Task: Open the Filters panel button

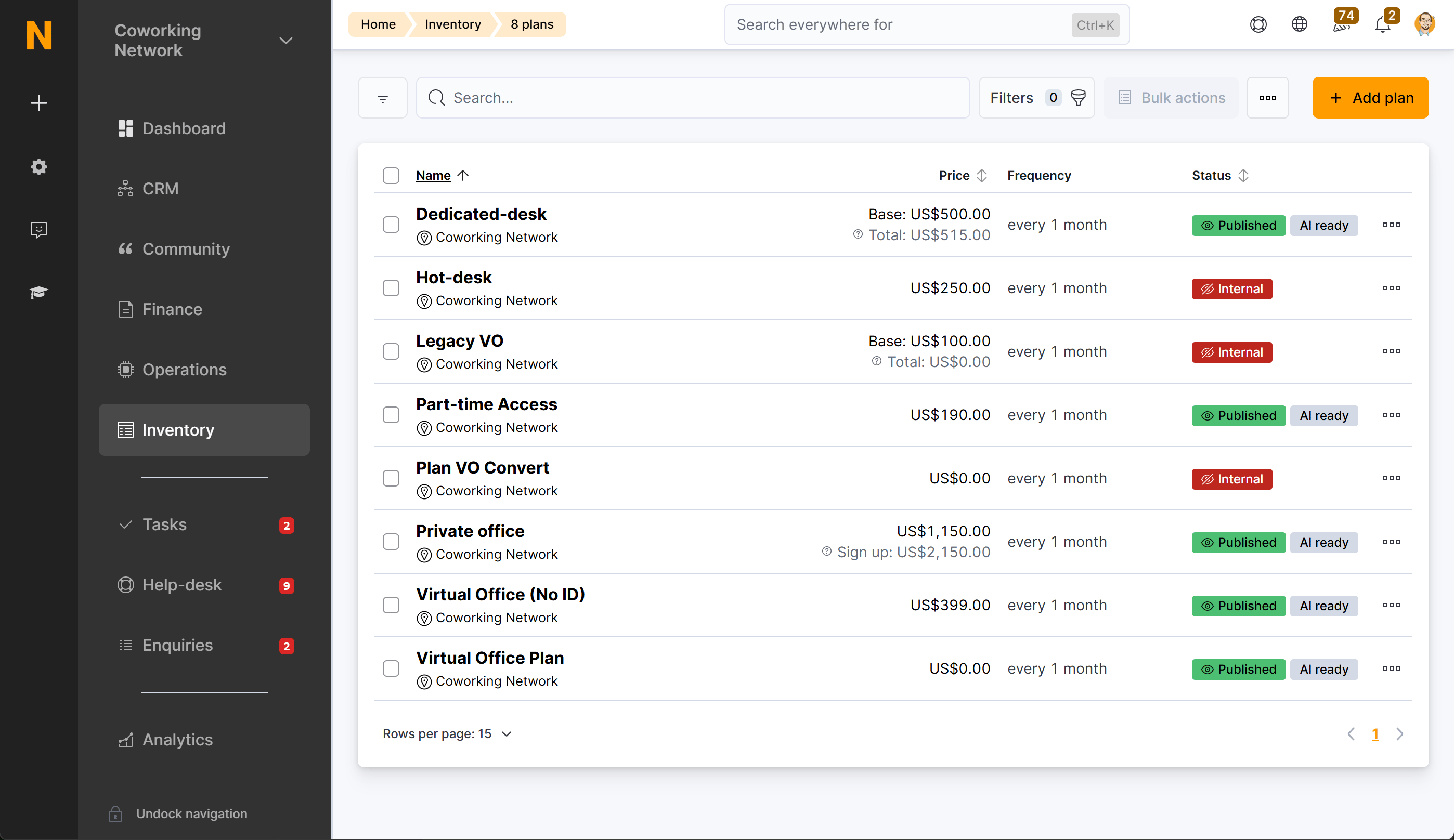Action: pos(1036,98)
